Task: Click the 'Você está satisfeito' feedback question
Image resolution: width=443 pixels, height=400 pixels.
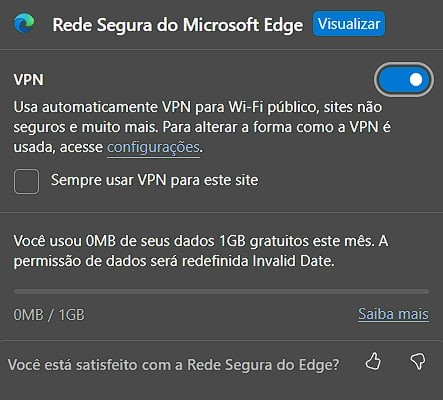Action: pyautogui.click(x=173, y=365)
